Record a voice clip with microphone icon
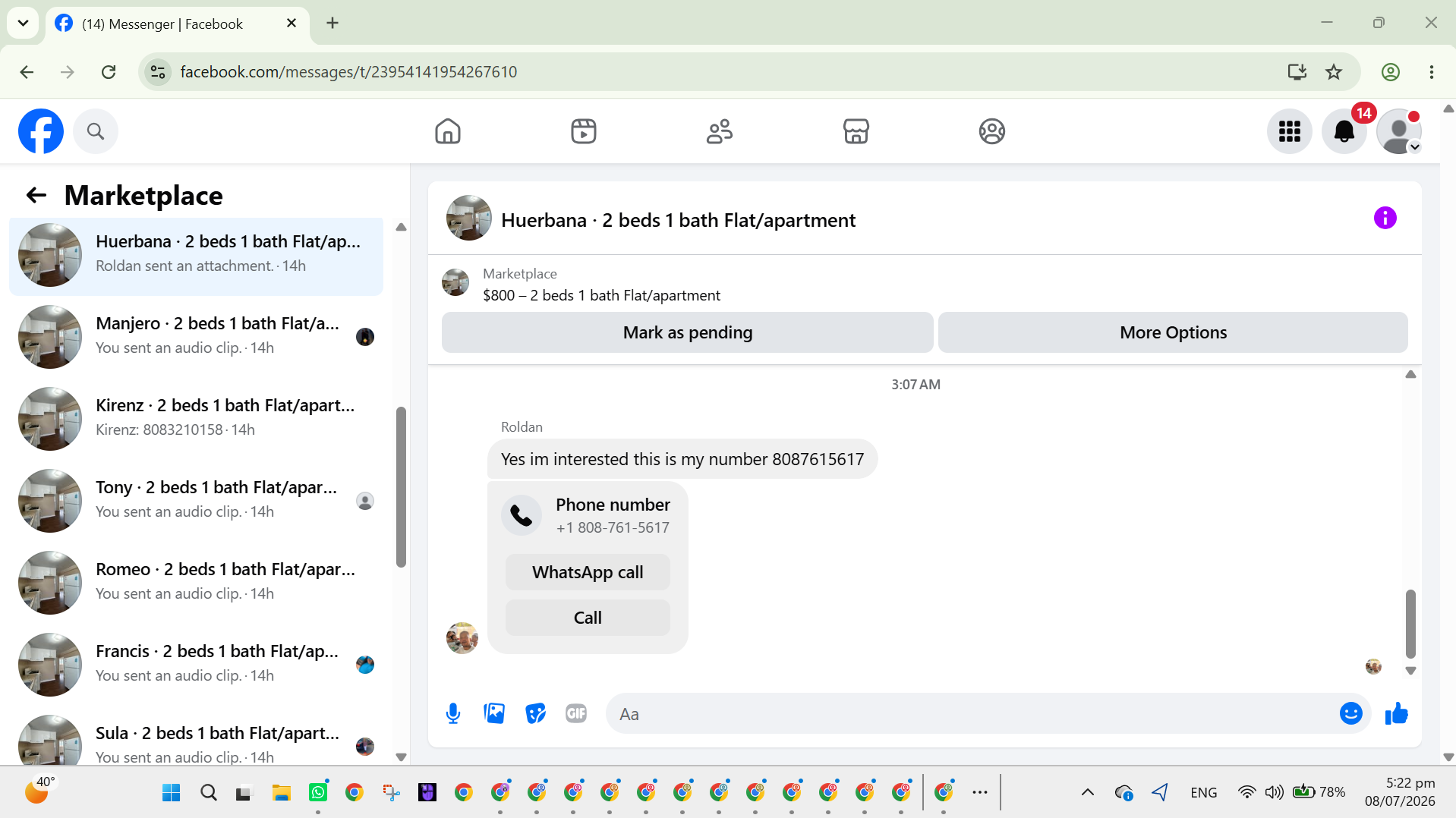 [x=453, y=713]
